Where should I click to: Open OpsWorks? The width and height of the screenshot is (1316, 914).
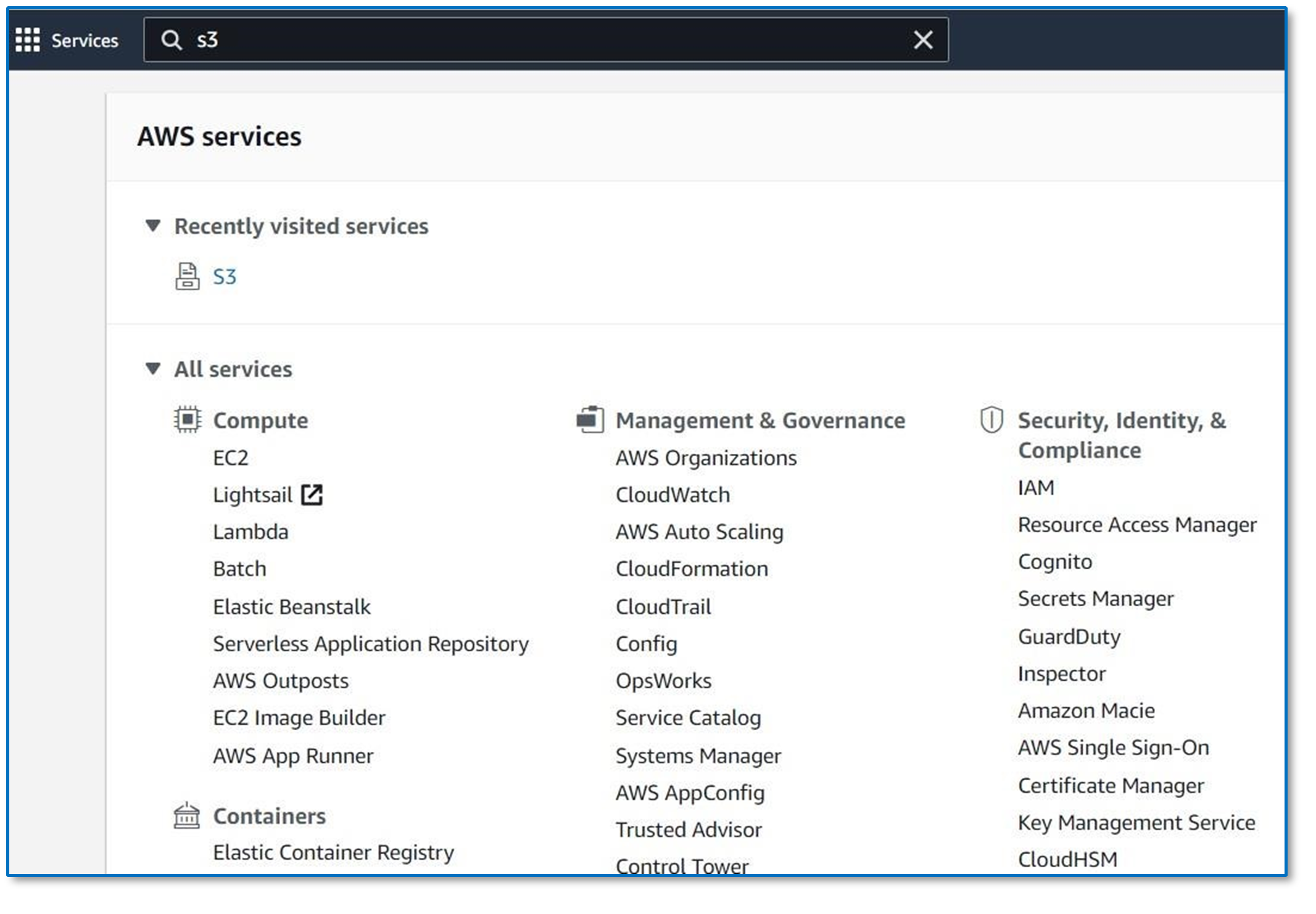(664, 681)
